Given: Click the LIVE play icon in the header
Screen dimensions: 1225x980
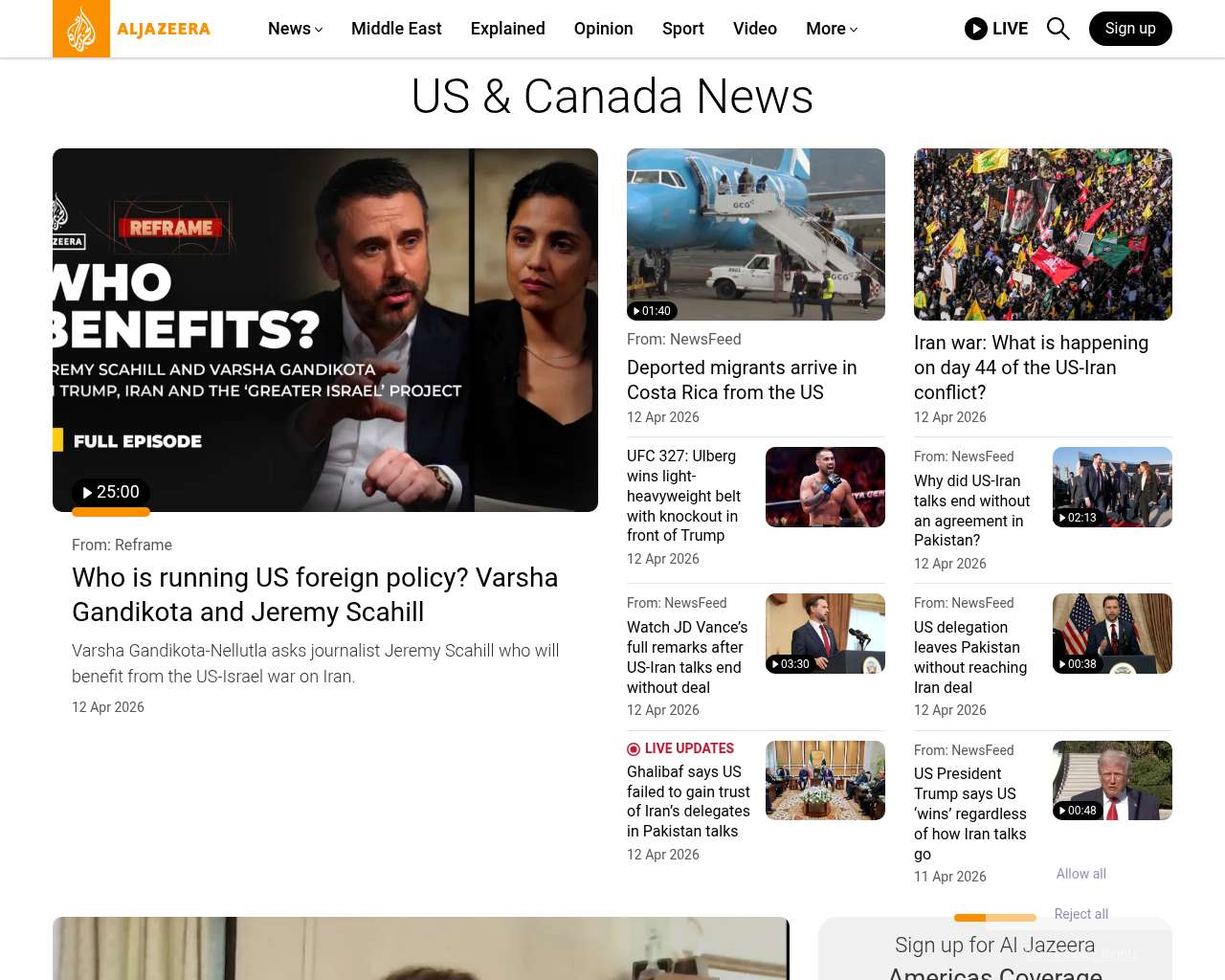Looking at the screenshot, I should click(x=975, y=29).
